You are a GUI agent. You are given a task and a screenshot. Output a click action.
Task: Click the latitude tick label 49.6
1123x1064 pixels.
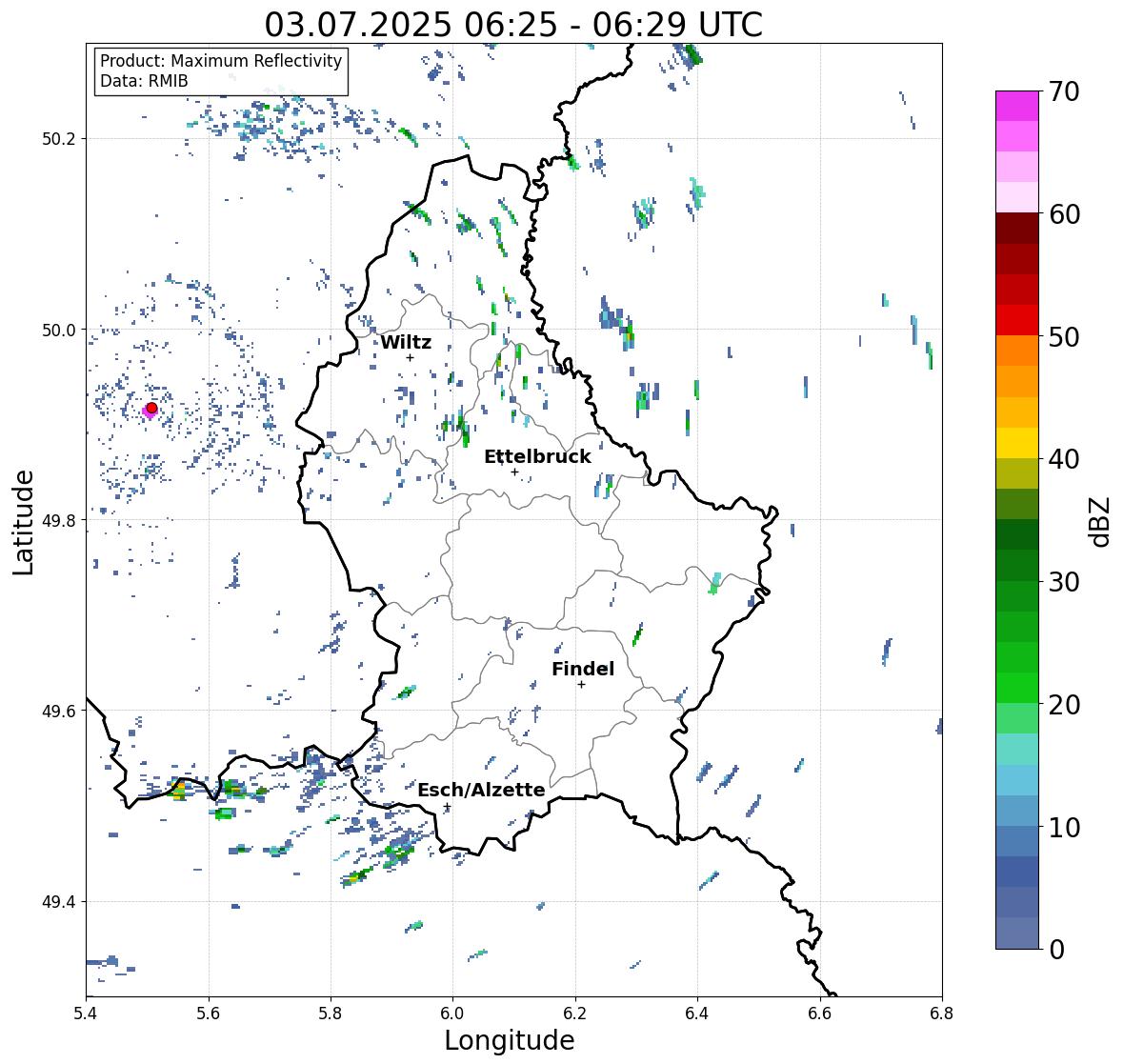59,711
